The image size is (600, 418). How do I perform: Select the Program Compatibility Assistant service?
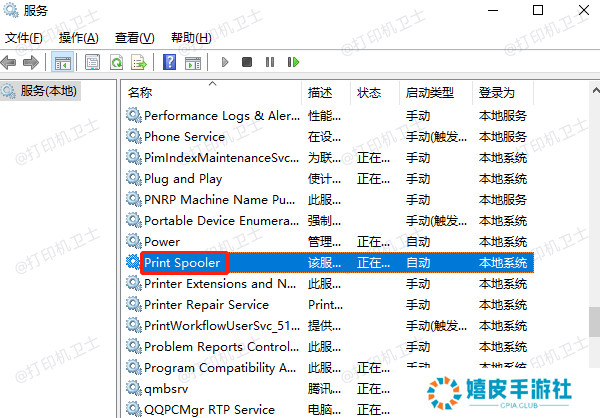point(329,368)
